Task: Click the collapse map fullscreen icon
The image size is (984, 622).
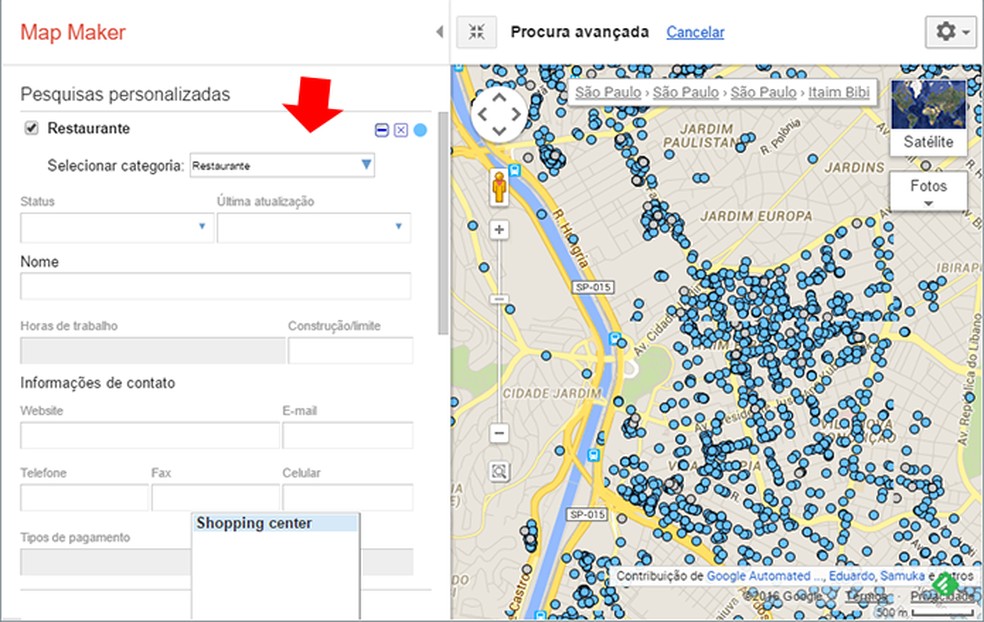Action: tap(477, 32)
